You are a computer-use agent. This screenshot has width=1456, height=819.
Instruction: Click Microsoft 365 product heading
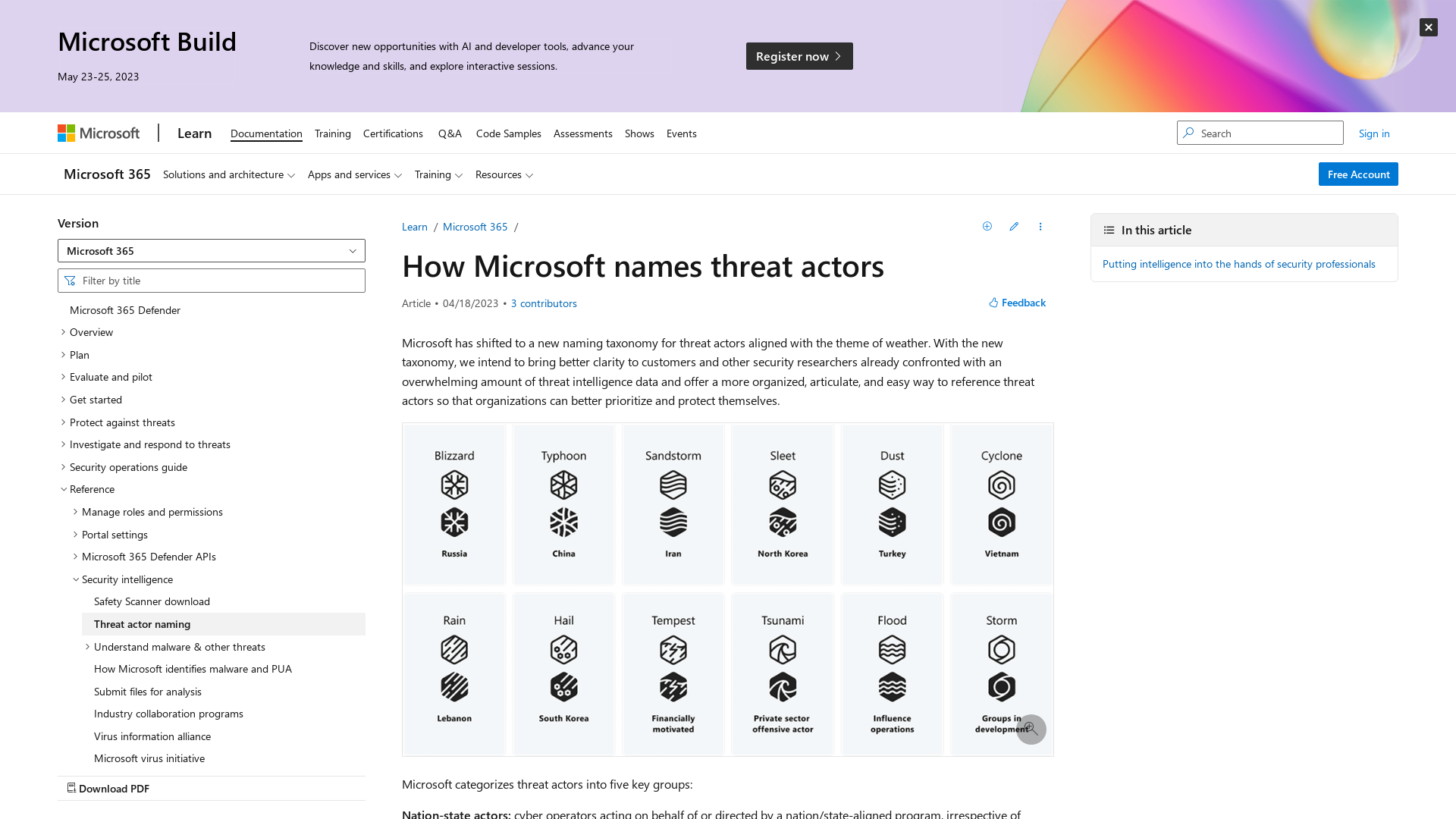point(107,174)
